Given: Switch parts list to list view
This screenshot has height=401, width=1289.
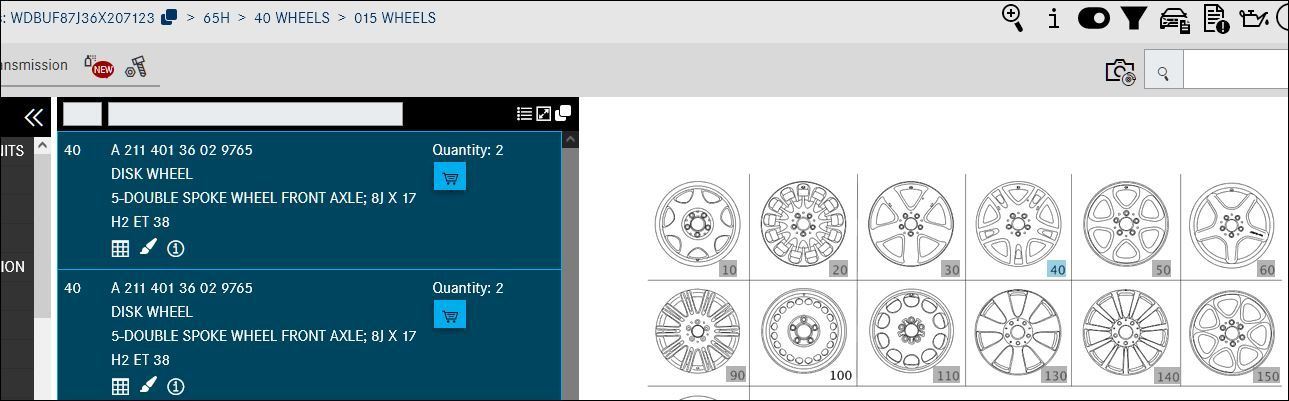Looking at the screenshot, I should tap(524, 114).
